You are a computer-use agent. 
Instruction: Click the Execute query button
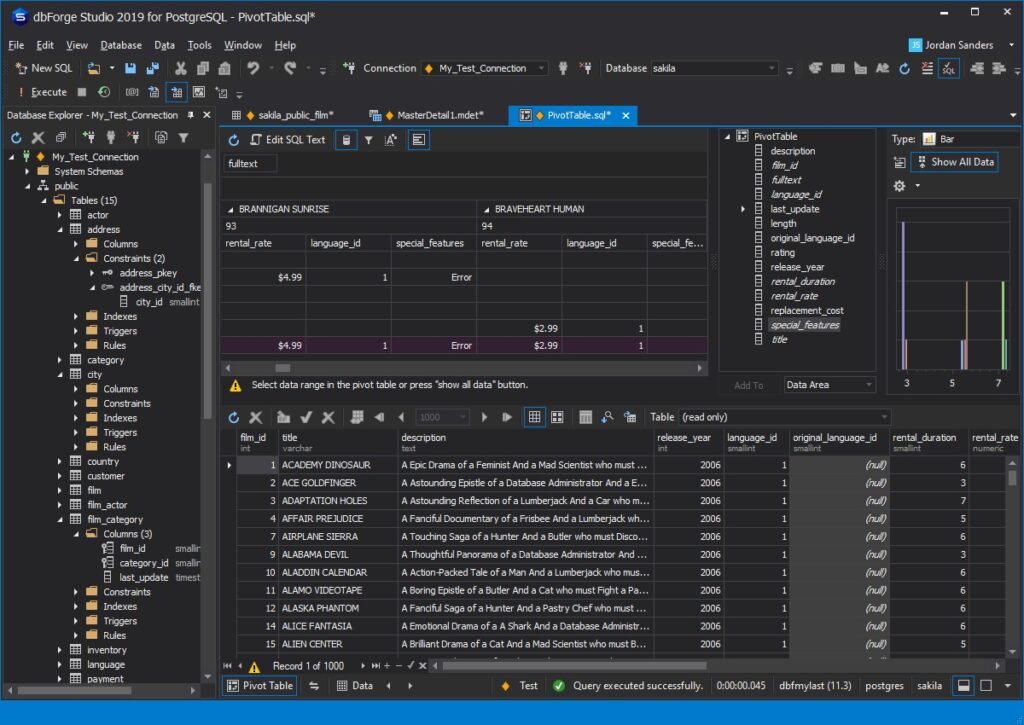[42, 92]
